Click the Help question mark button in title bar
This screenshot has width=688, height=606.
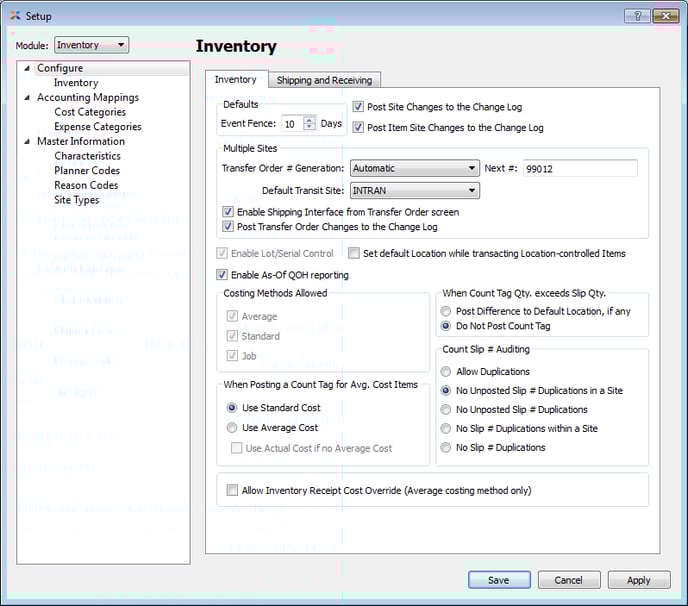click(638, 16)
